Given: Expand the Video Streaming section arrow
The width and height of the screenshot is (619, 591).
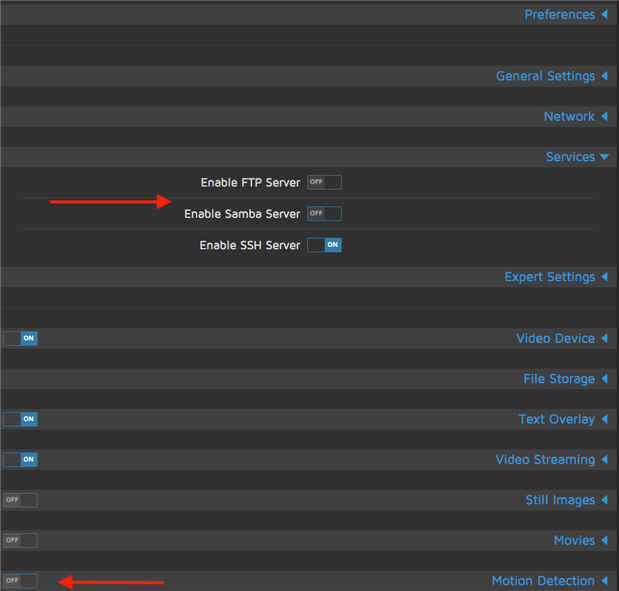Looking at the screenshot, I should (604, 460).
